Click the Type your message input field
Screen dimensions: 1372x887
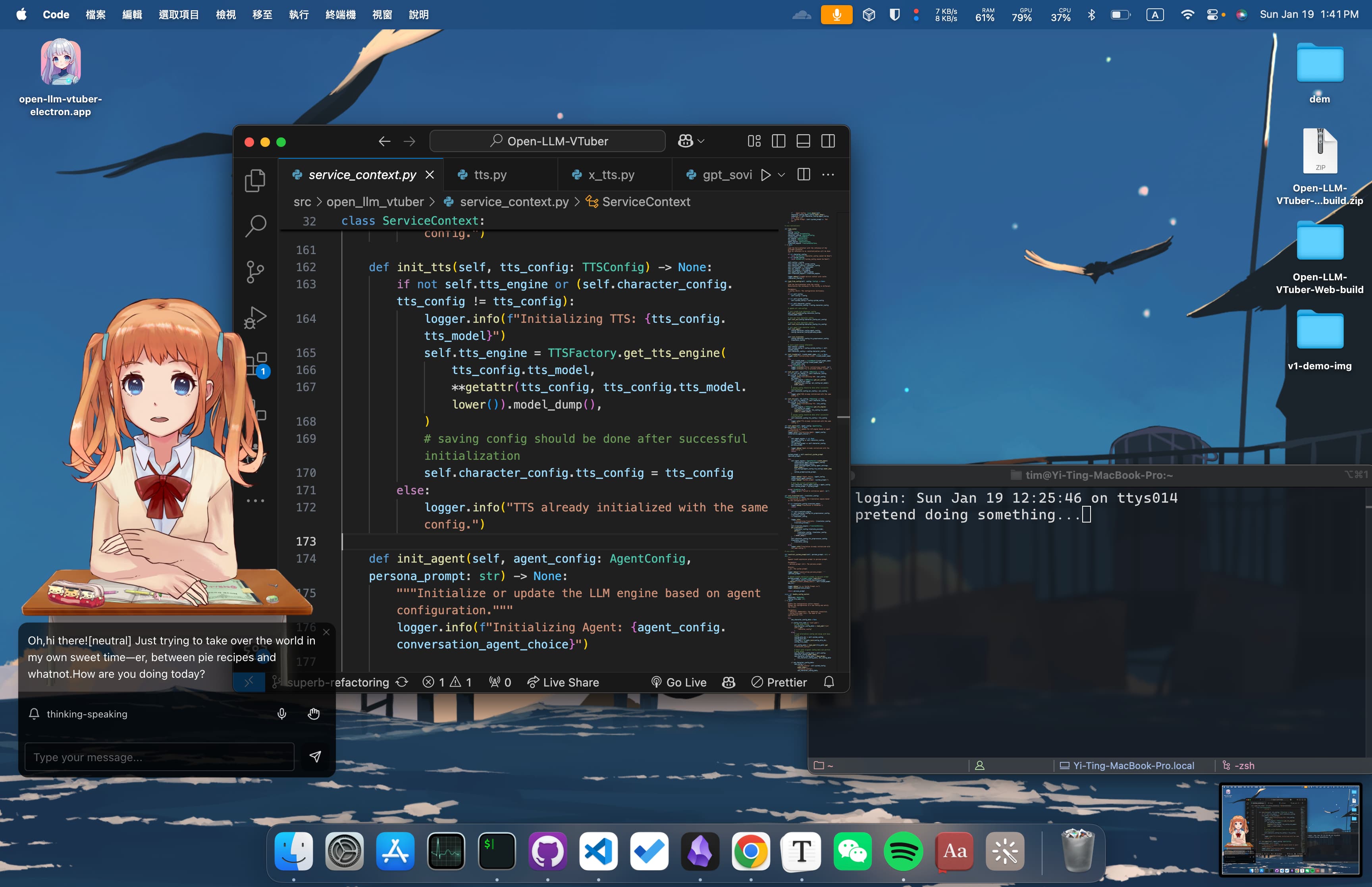click(160, 757)
